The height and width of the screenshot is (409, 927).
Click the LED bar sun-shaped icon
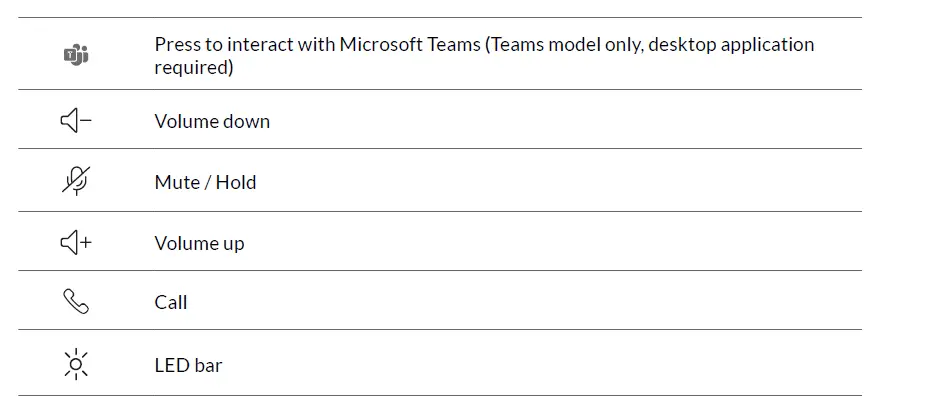coord(76,364)
